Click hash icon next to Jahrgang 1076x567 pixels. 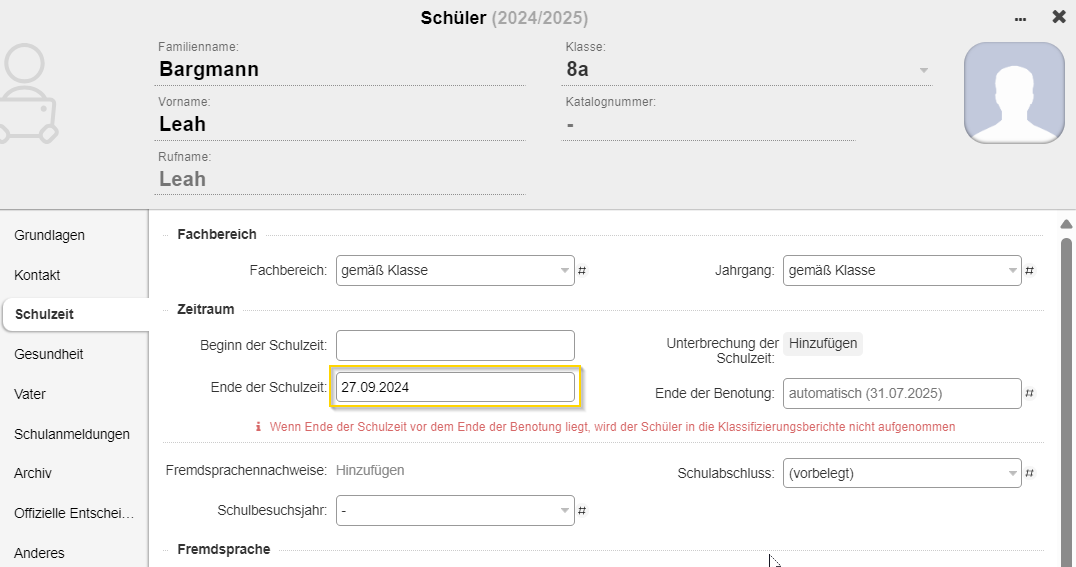point(1029,270)
